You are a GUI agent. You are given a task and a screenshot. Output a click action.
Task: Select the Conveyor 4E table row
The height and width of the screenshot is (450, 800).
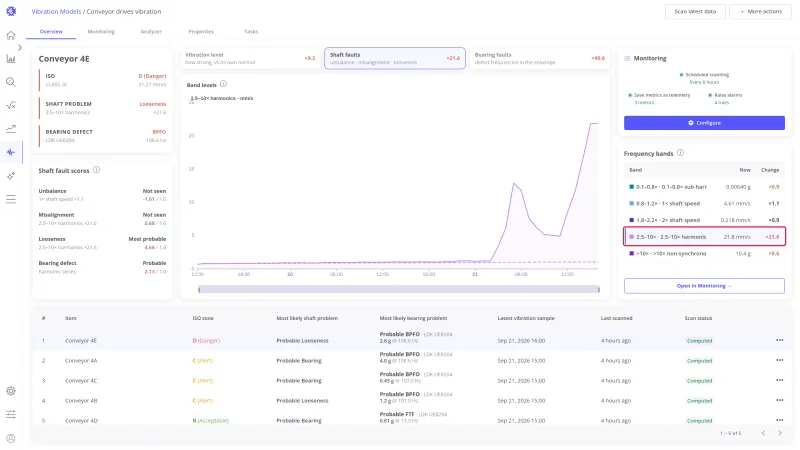coord(412,340)
